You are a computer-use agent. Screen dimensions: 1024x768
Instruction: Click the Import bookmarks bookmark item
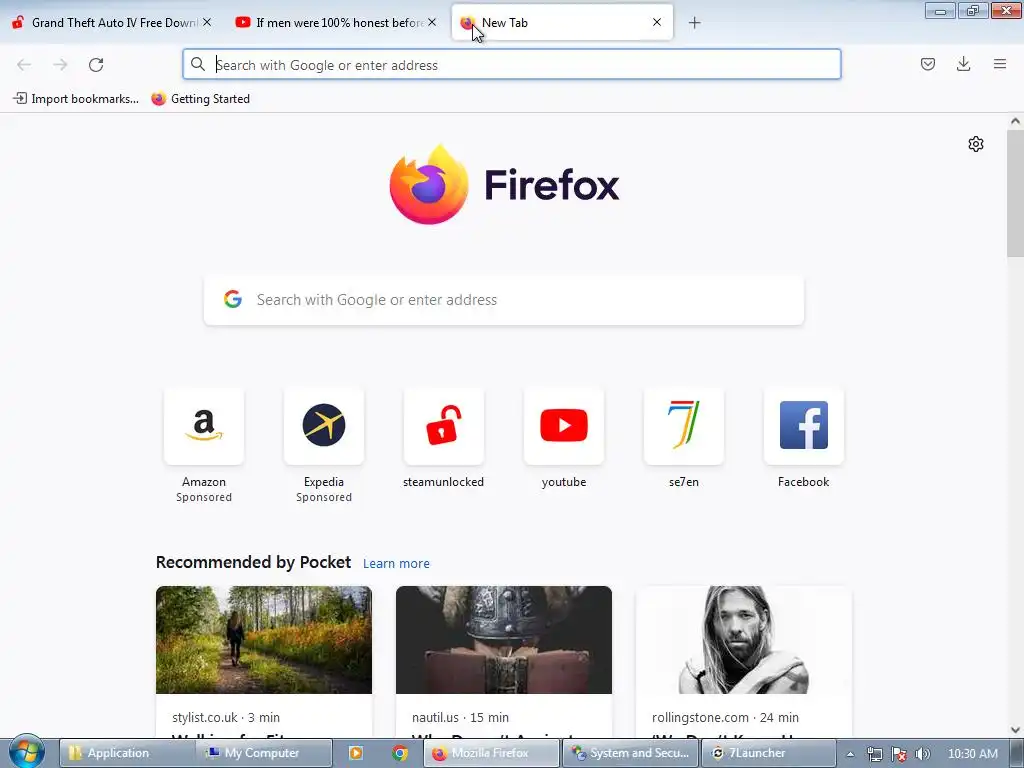click(x=76, y=99)
